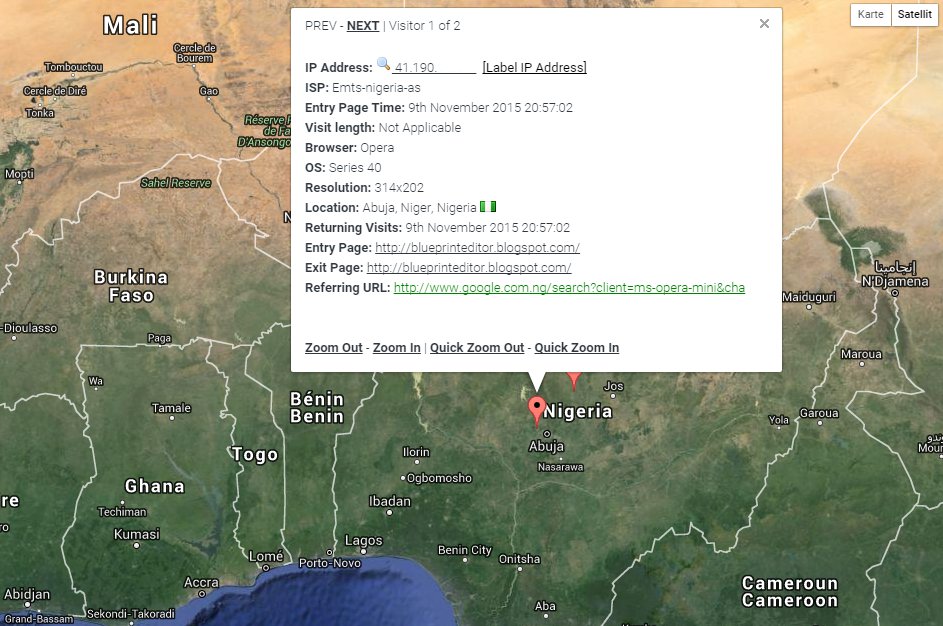Click the magnifier icon beside IP address
Screen dimensions: 943x626
pos(383,66)
